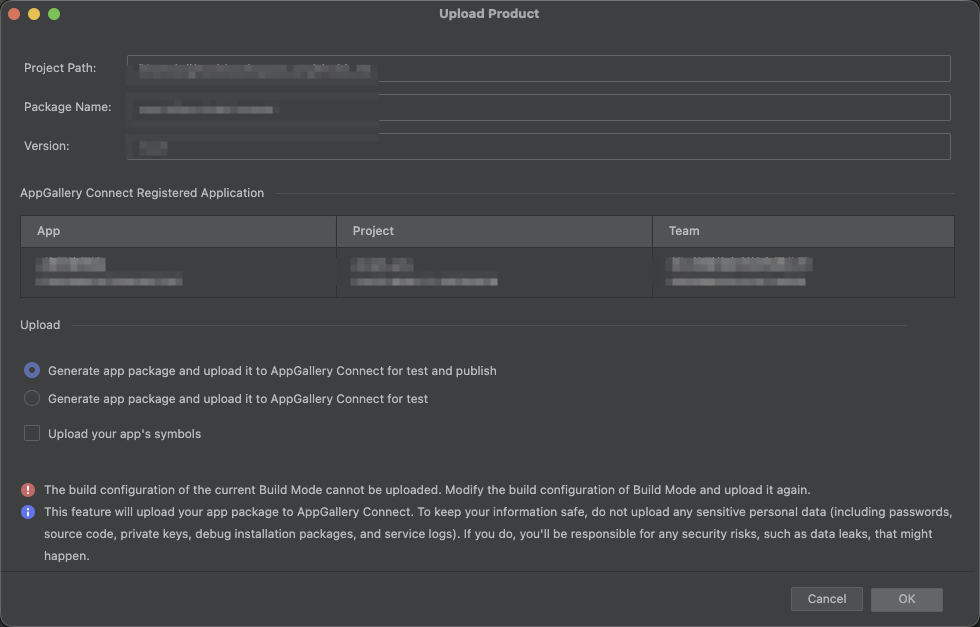Cancel the Upload Product dialog

[x=826, y=599]
